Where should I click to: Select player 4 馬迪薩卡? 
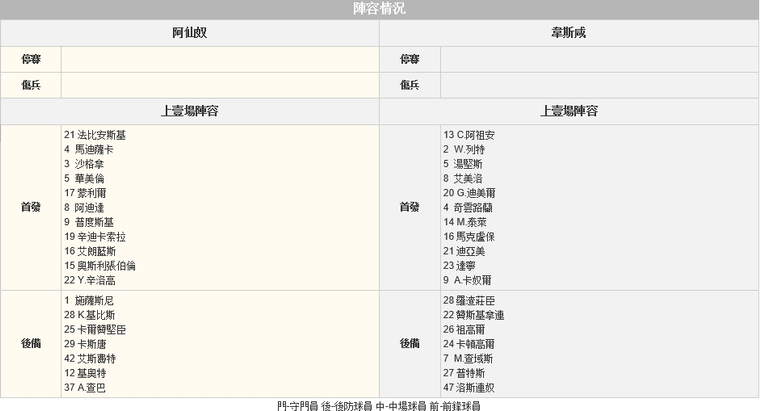89,150
